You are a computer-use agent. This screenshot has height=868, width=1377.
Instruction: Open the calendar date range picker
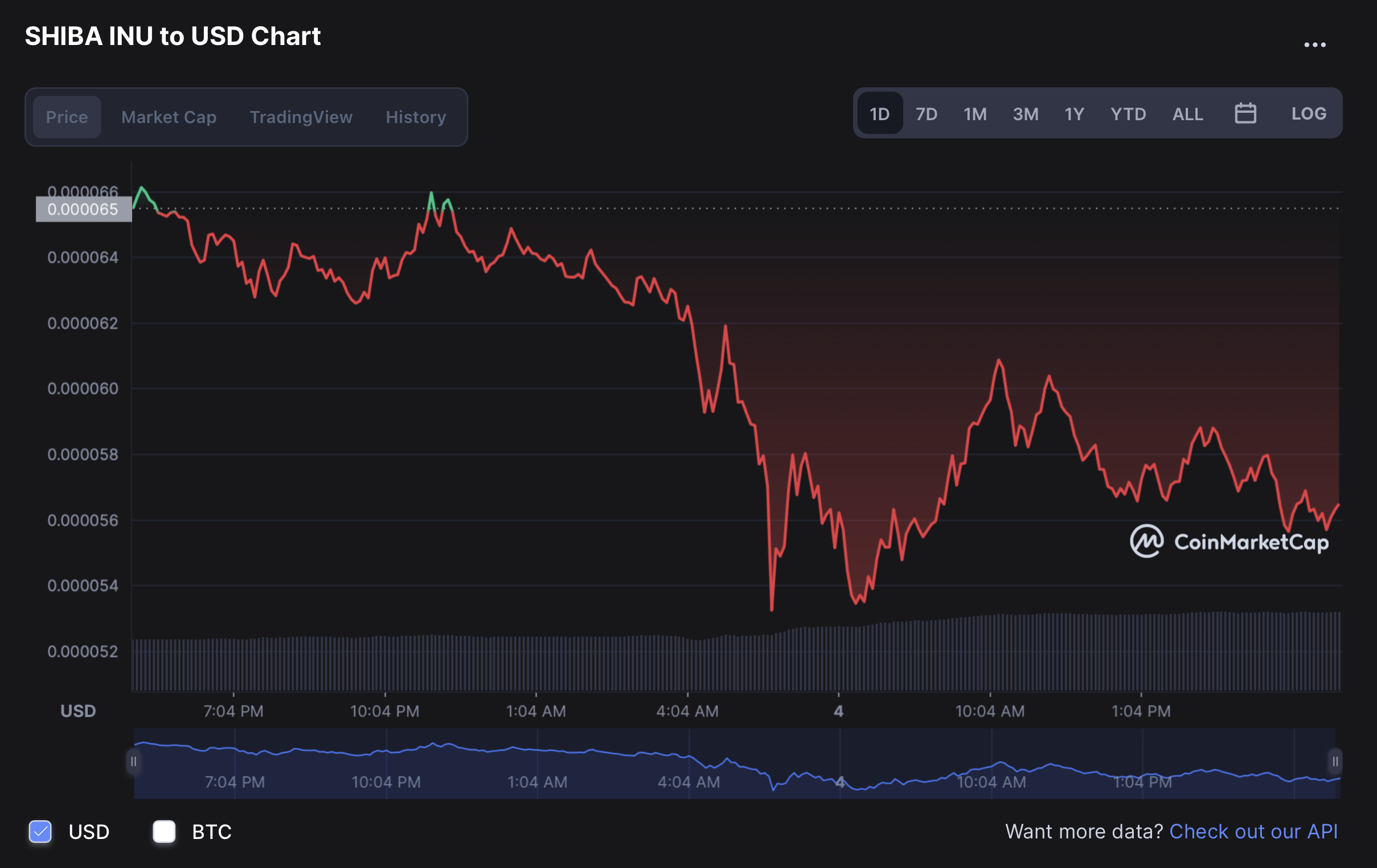[x=1245, y=113]
